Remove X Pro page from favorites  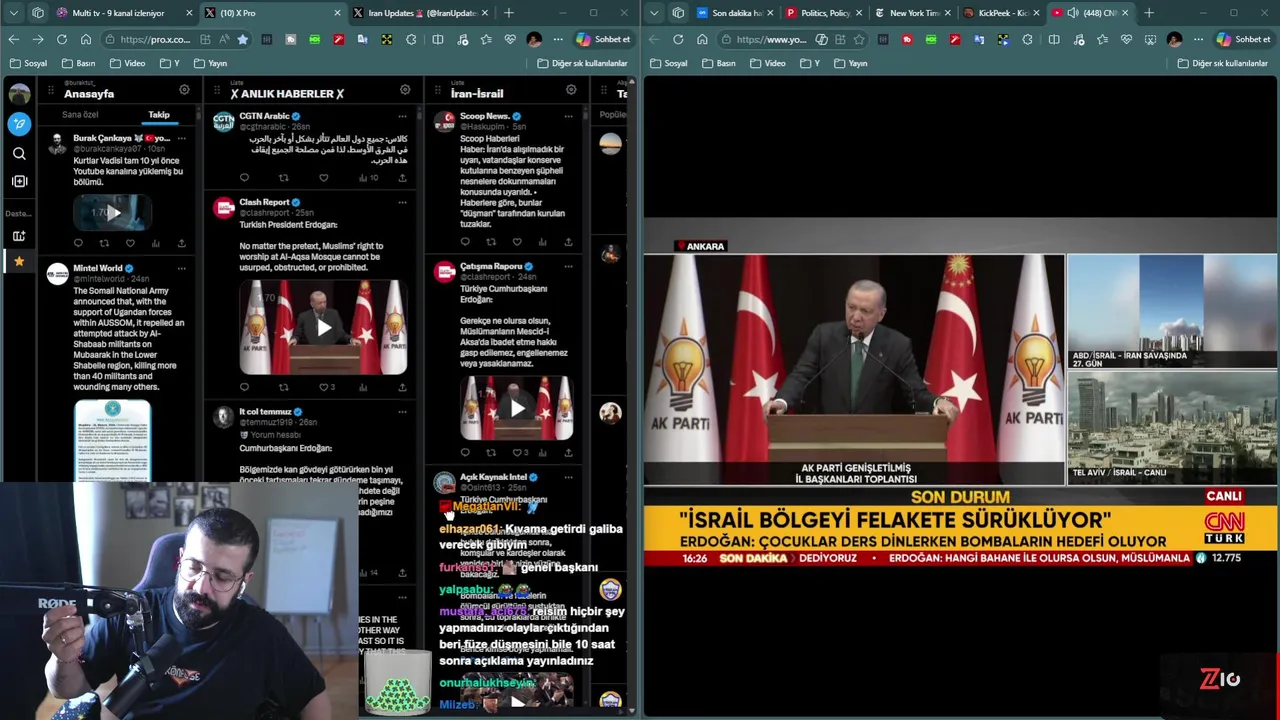click(242, 39)
